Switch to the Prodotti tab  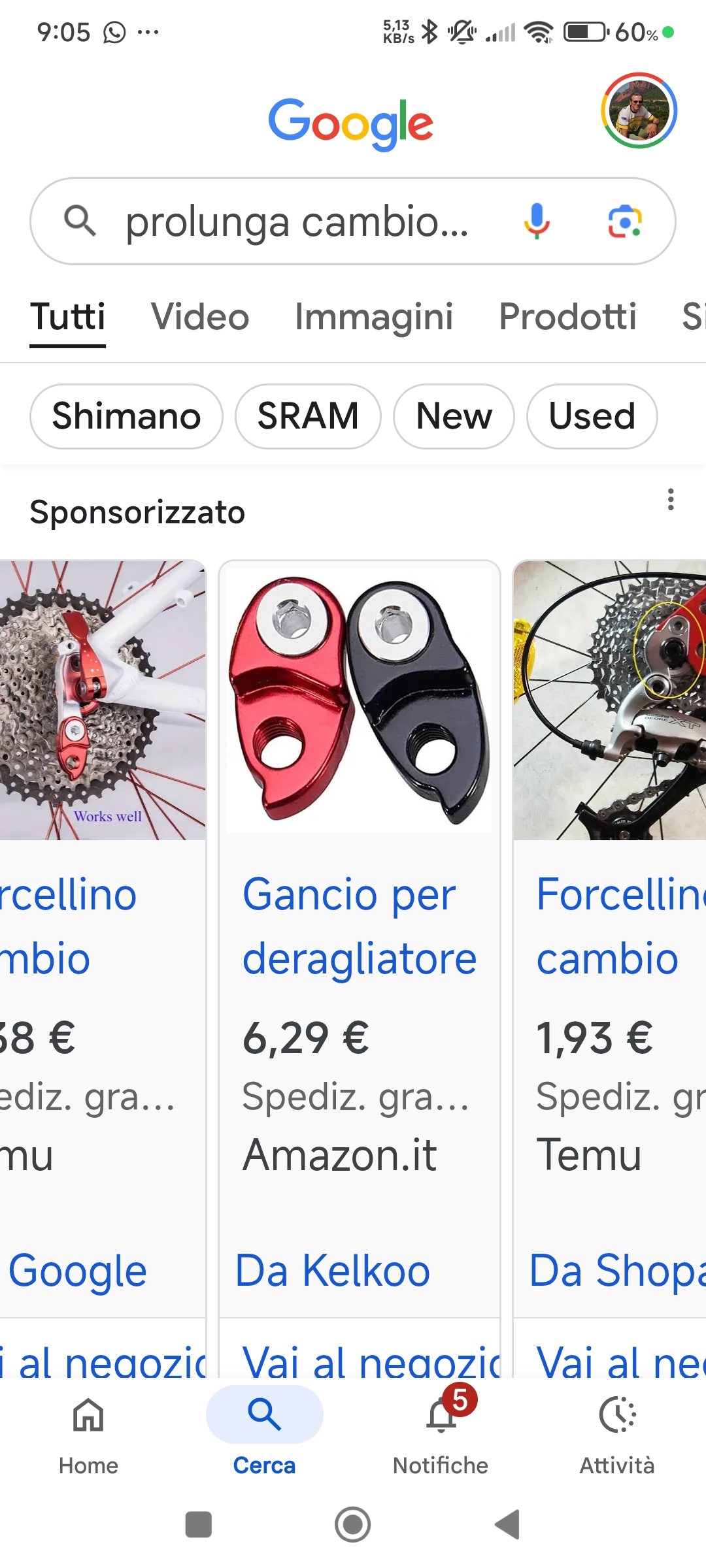tap(567, 317)
